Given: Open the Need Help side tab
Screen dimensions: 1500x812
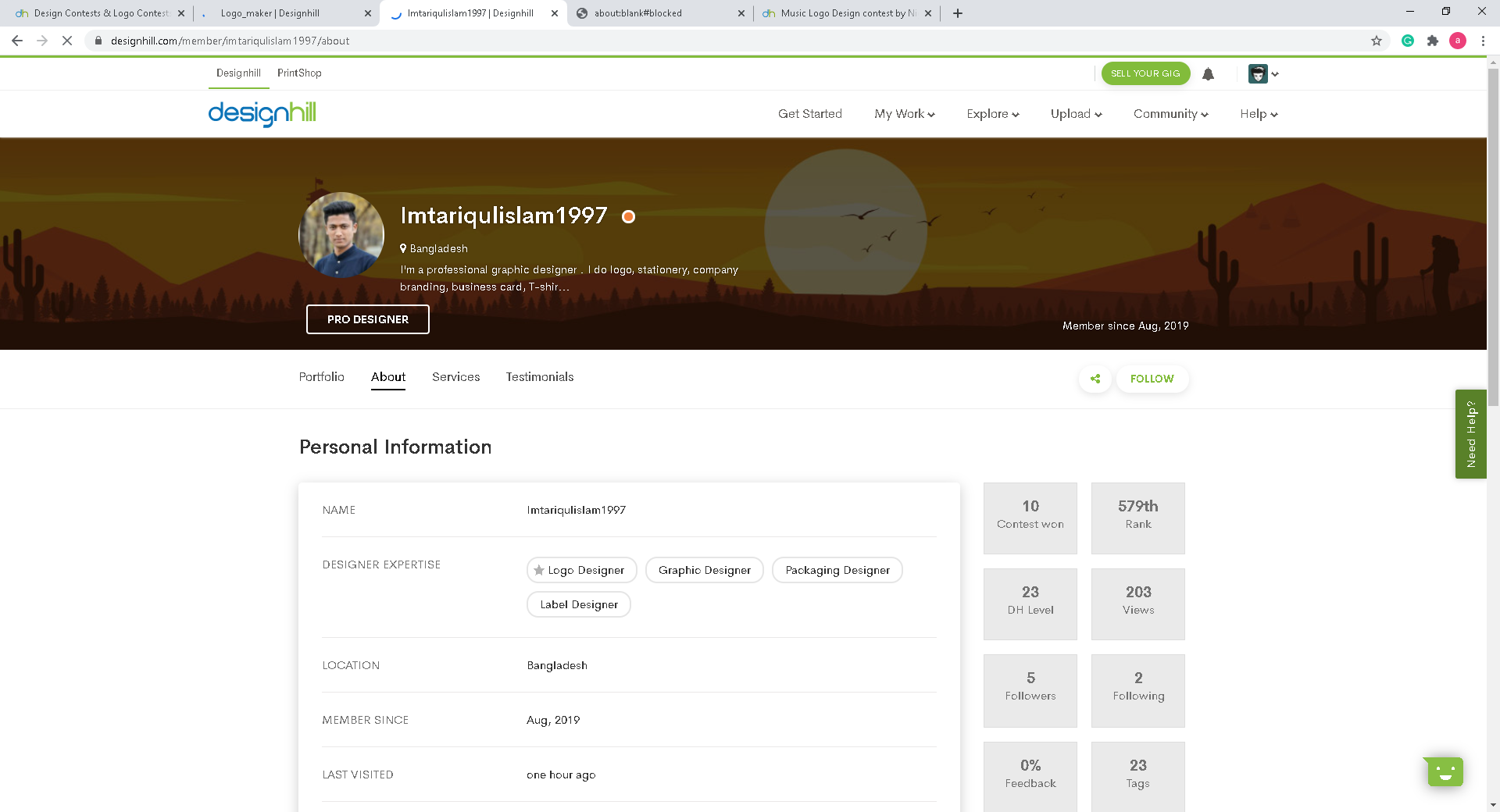Looking at the screenshot, I should coord(1470,434).
